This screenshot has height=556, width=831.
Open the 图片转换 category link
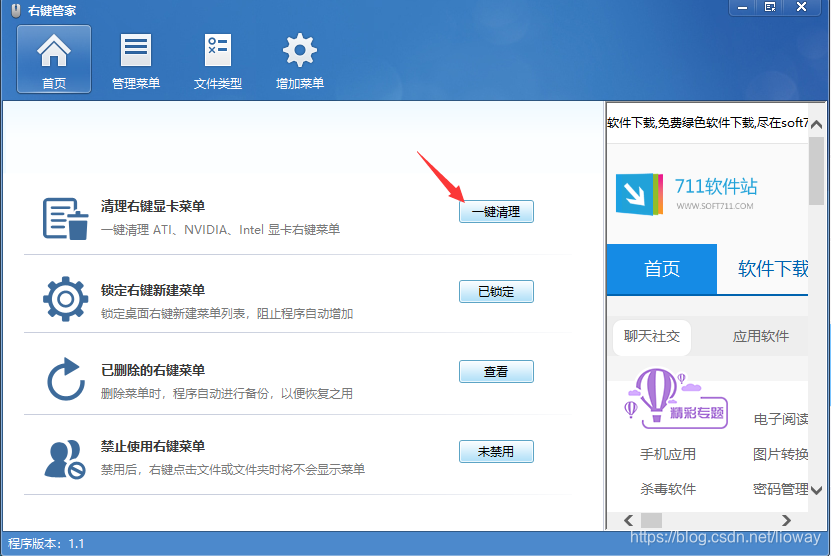pos(781,454)
